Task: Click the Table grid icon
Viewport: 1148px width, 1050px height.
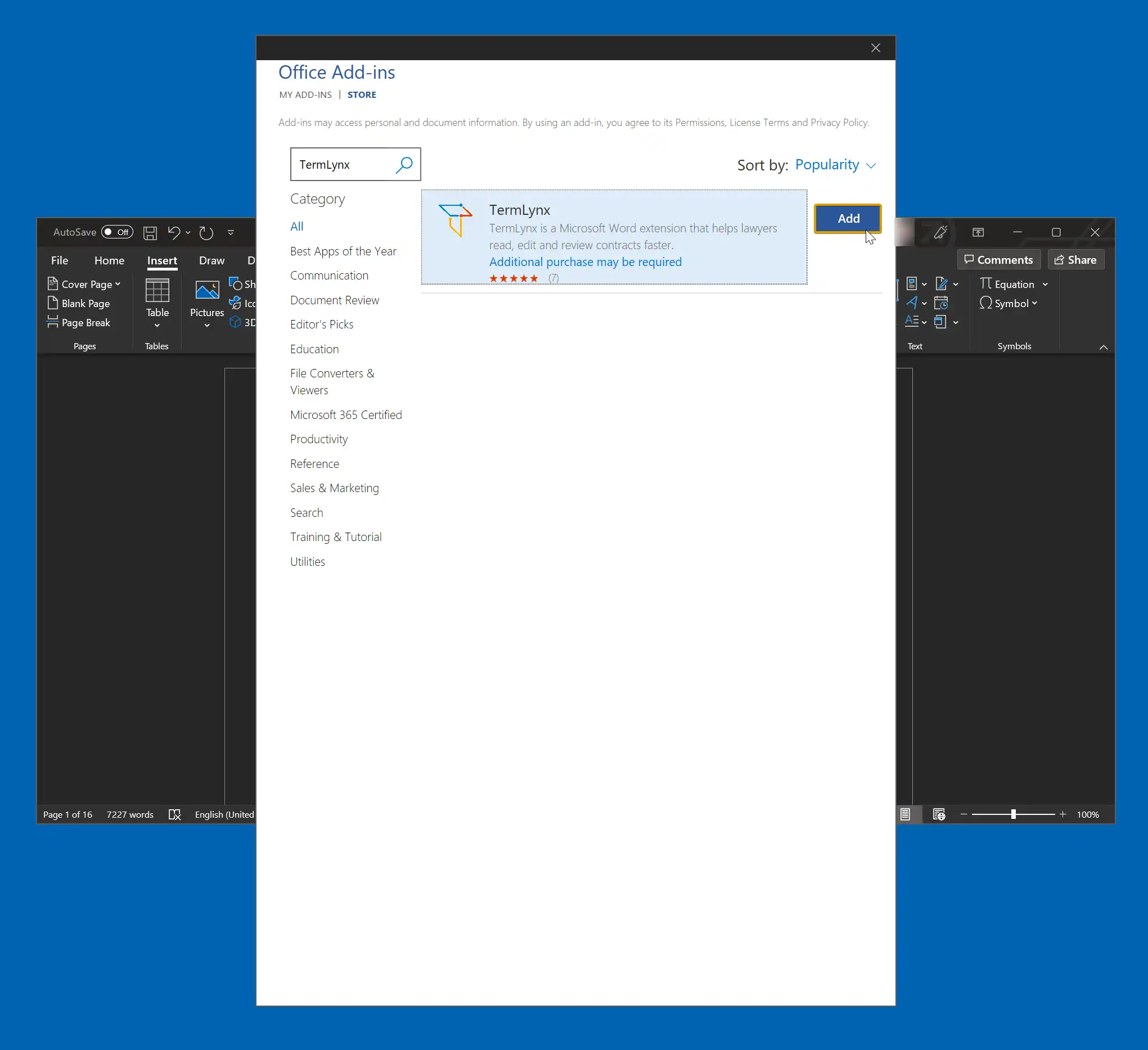Action: (x=157, y=290)
